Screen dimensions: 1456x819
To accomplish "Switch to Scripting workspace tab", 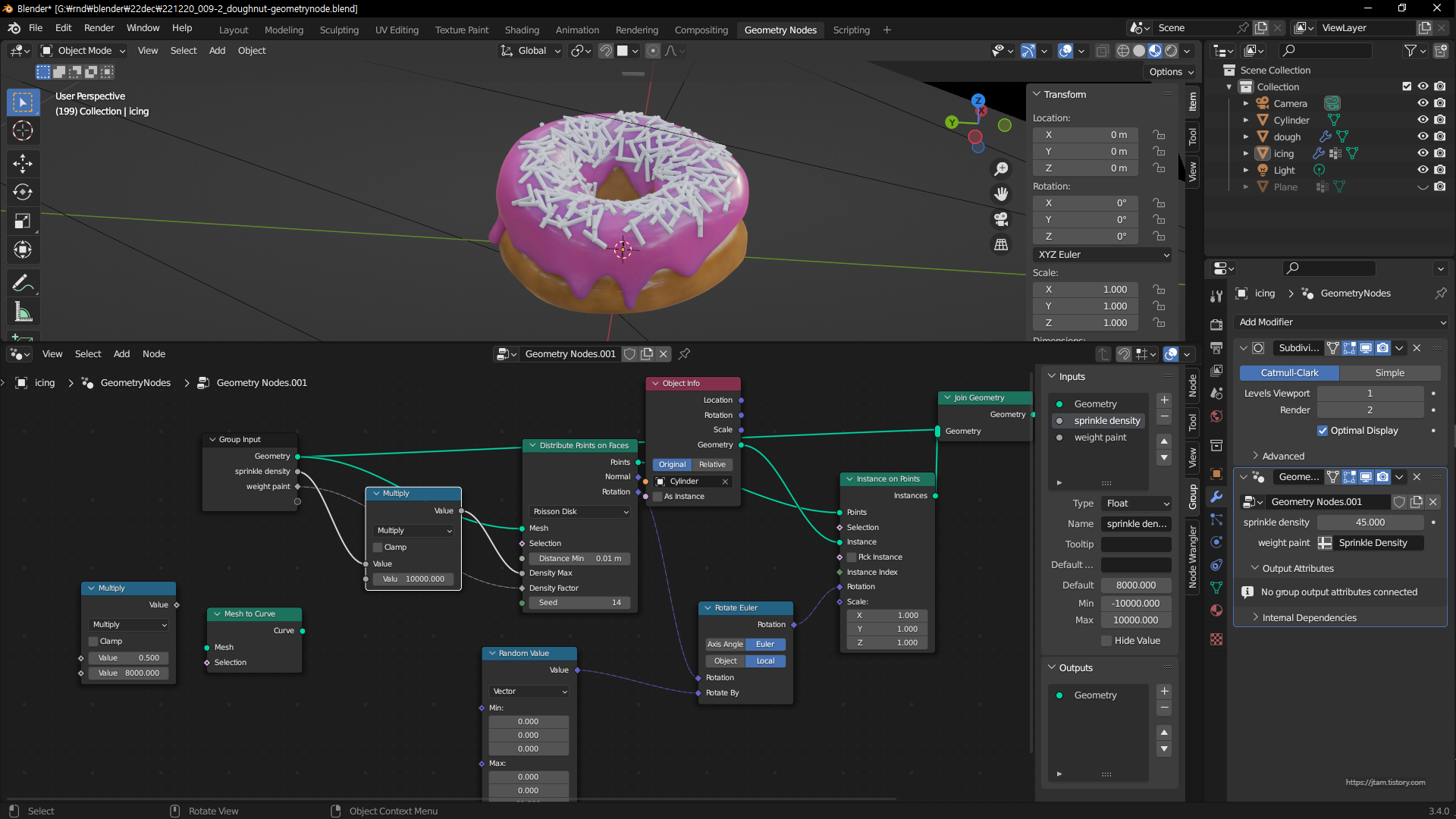I will 852,30.
